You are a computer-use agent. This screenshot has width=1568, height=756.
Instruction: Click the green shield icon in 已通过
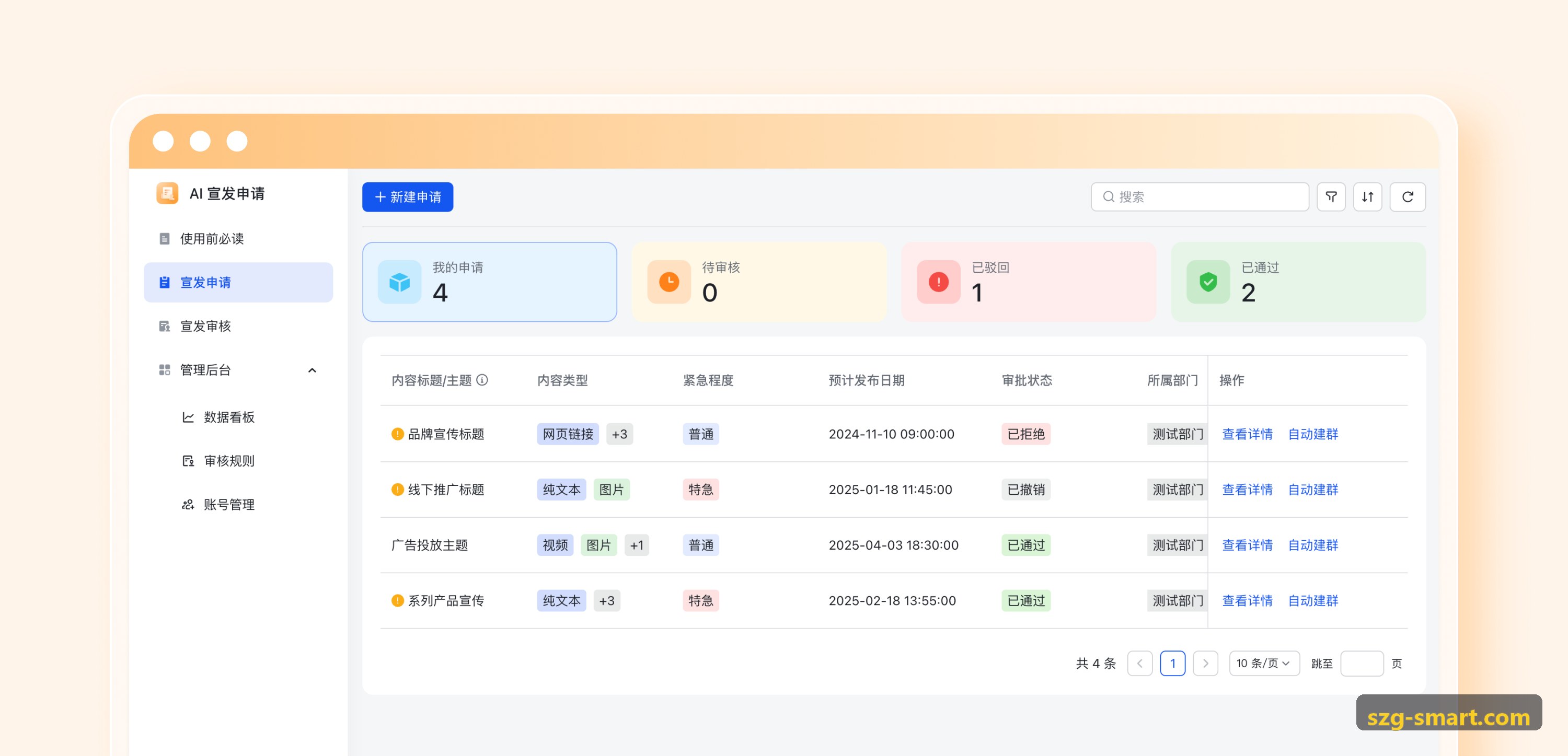1208,282
